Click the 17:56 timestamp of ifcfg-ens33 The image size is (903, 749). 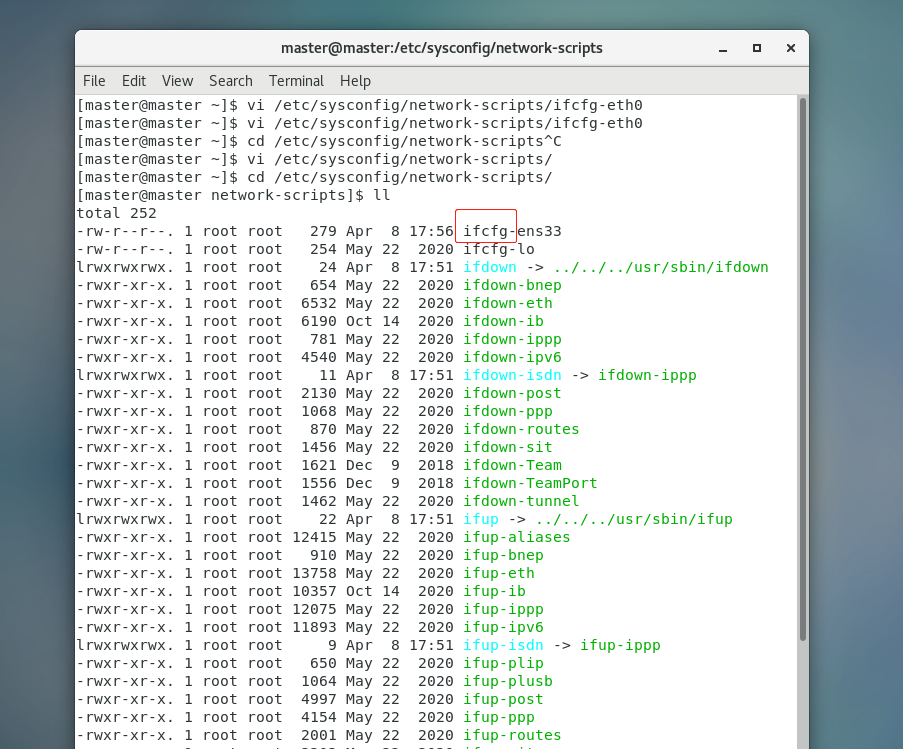[431, 231]
